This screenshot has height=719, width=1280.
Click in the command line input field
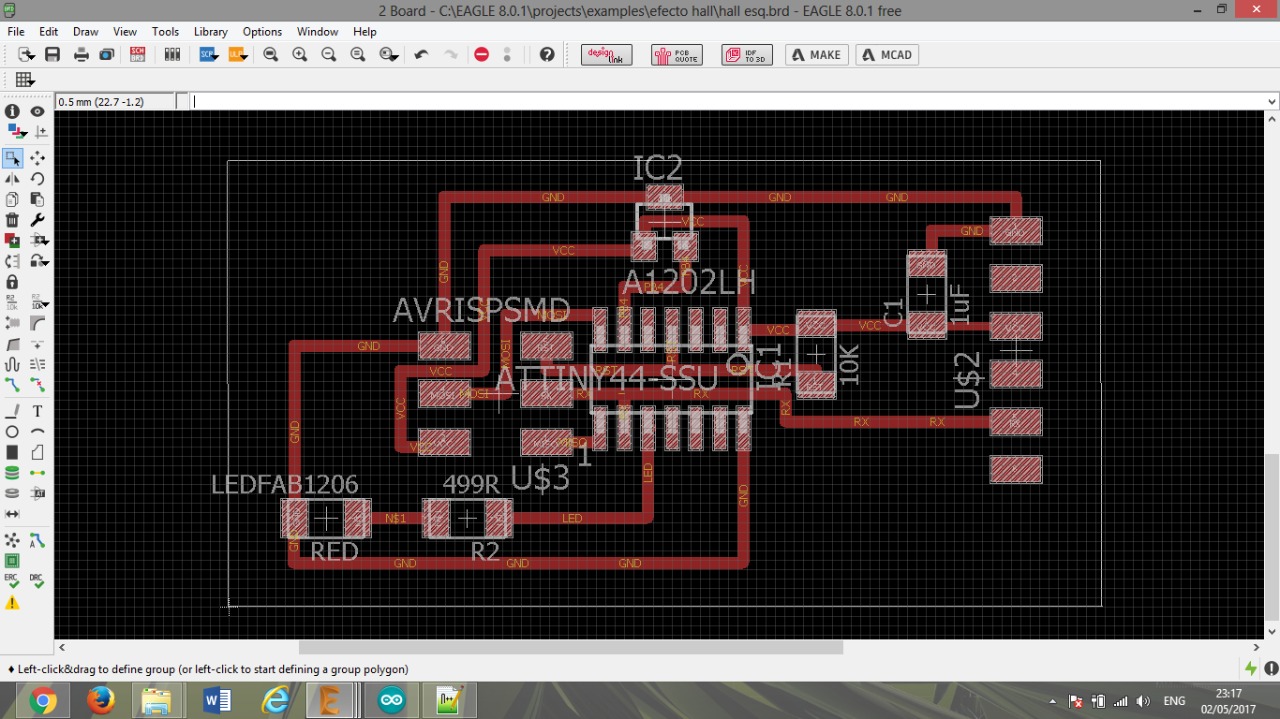click(727, 102)
